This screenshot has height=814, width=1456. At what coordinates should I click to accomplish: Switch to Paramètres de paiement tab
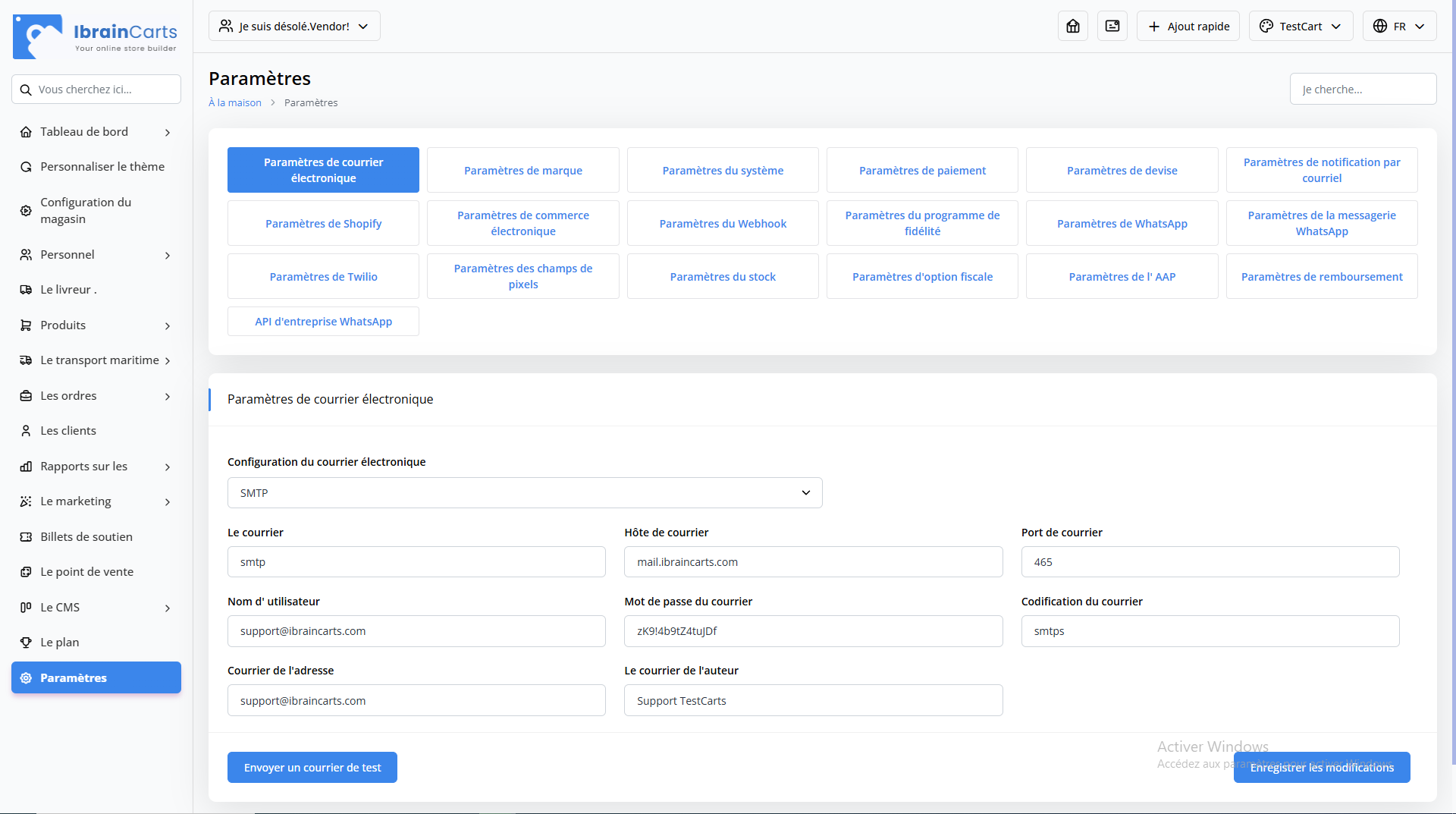(922, 171)
